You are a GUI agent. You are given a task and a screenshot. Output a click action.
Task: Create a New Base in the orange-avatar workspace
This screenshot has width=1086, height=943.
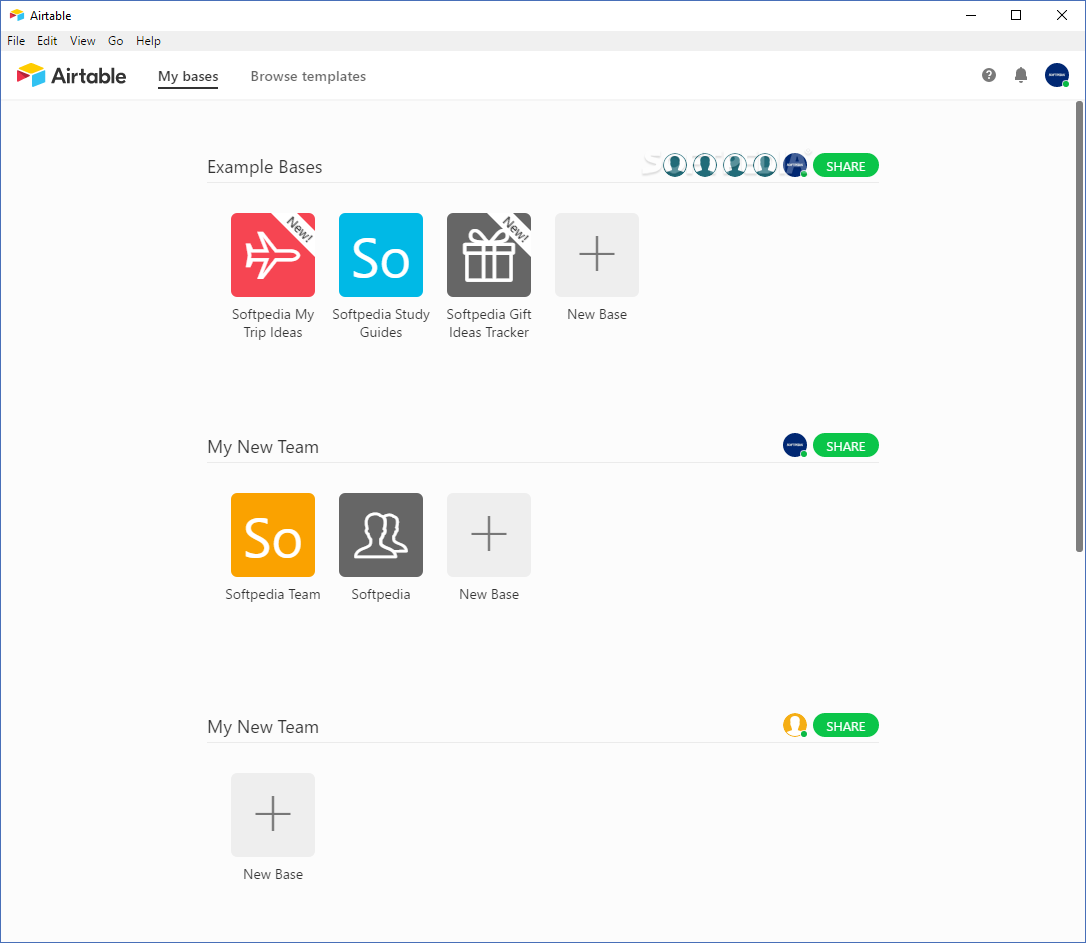[273, 815]
